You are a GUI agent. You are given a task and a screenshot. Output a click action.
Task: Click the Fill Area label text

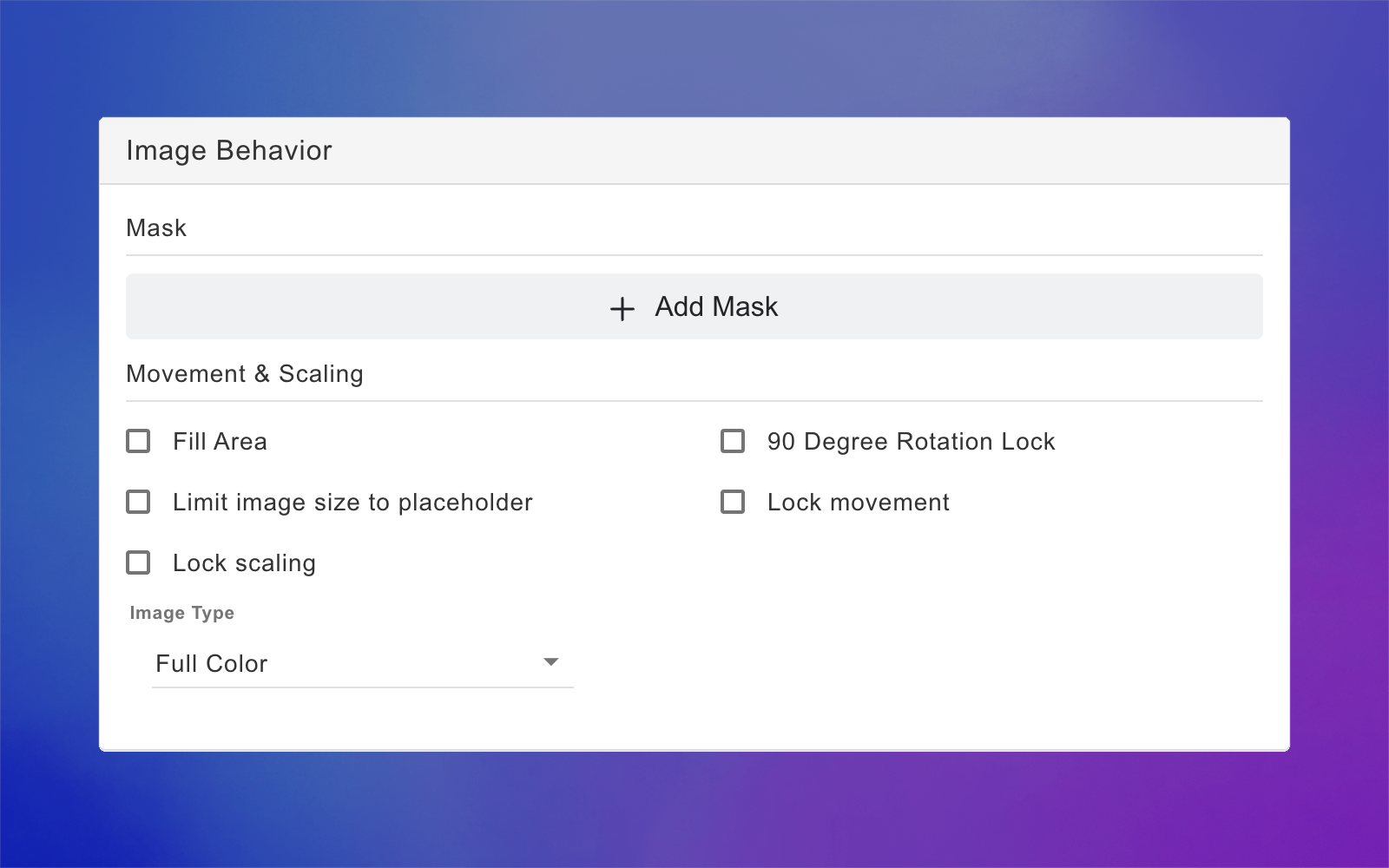(220, 441)
